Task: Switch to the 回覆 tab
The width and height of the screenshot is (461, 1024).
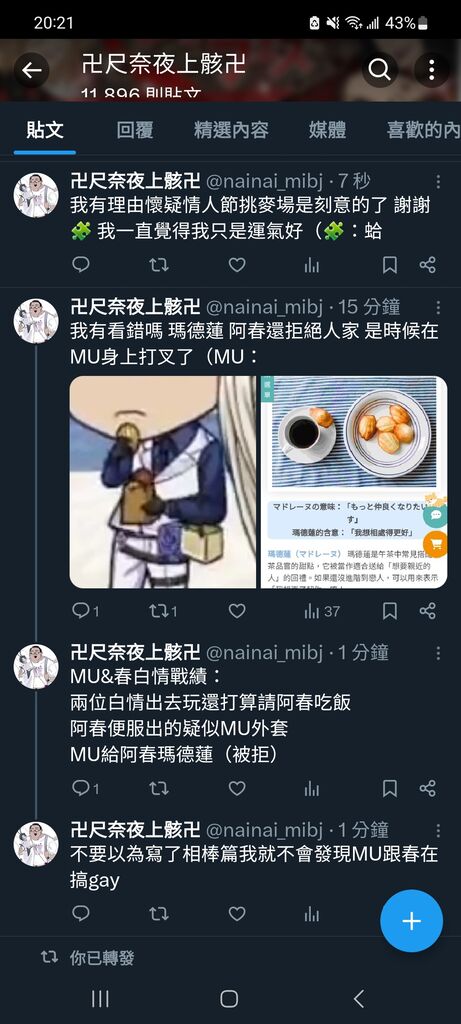Action: coord(135,130)
